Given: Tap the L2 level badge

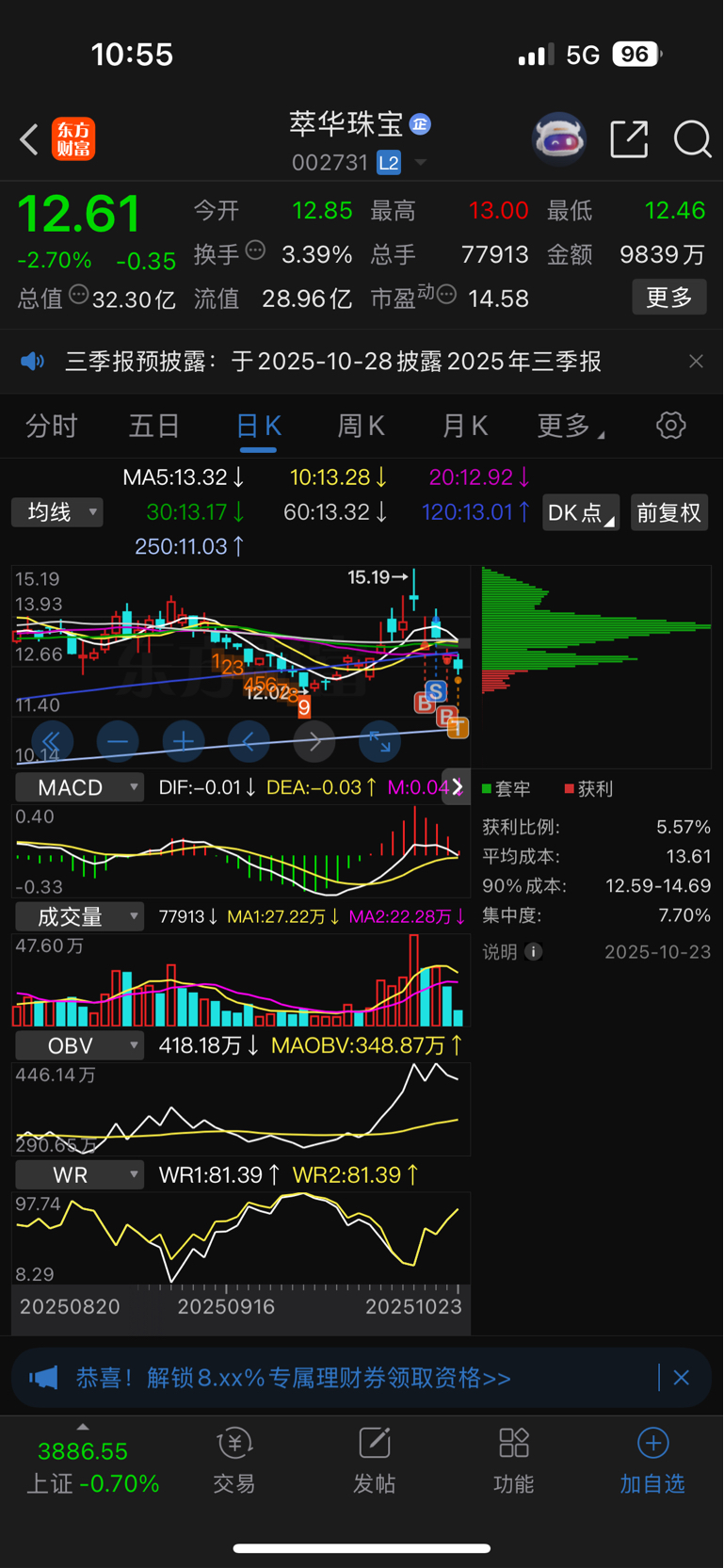Looking at the screenshot, I should (x=389, y=163).
